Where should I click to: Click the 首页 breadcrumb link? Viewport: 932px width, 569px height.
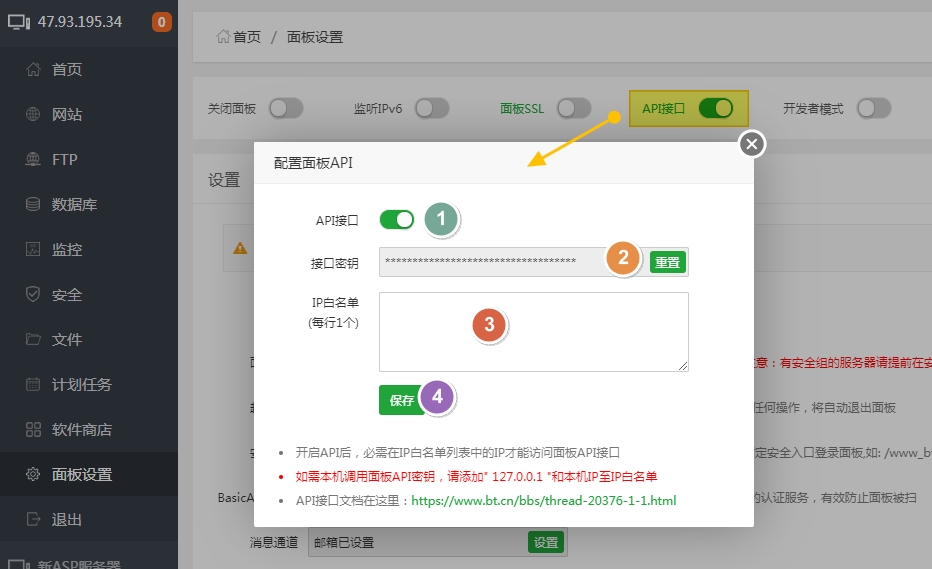click(x=247, y=37)
